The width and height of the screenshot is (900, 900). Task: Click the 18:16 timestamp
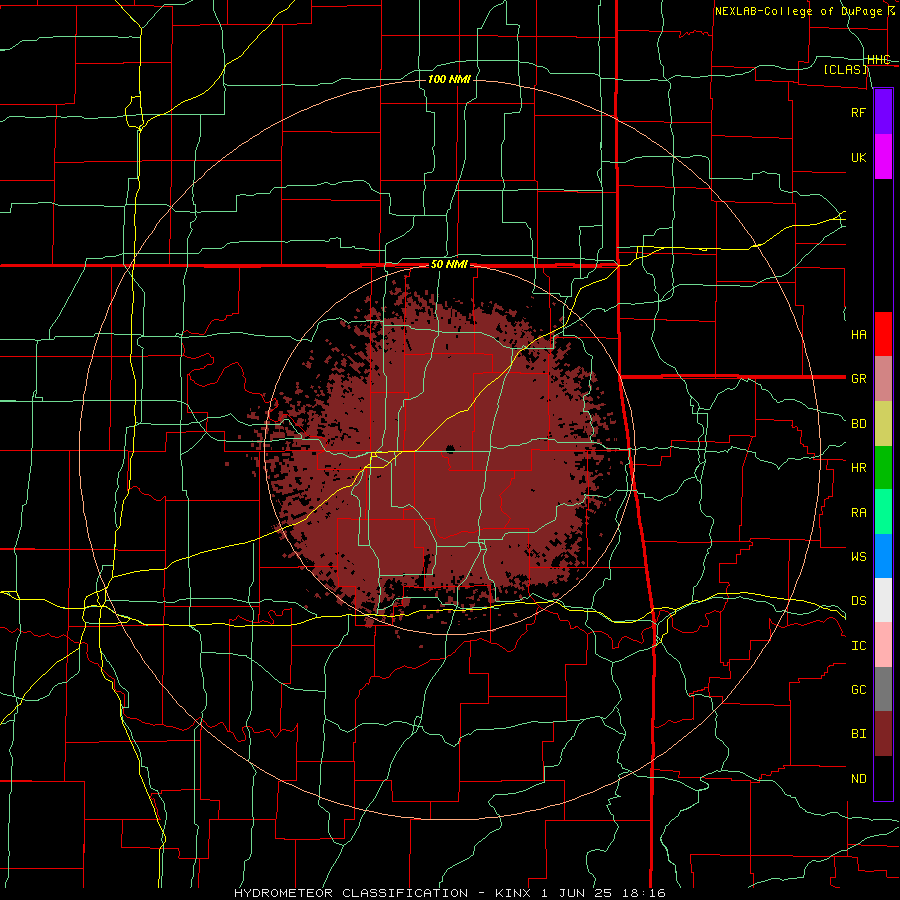point(642,893)
